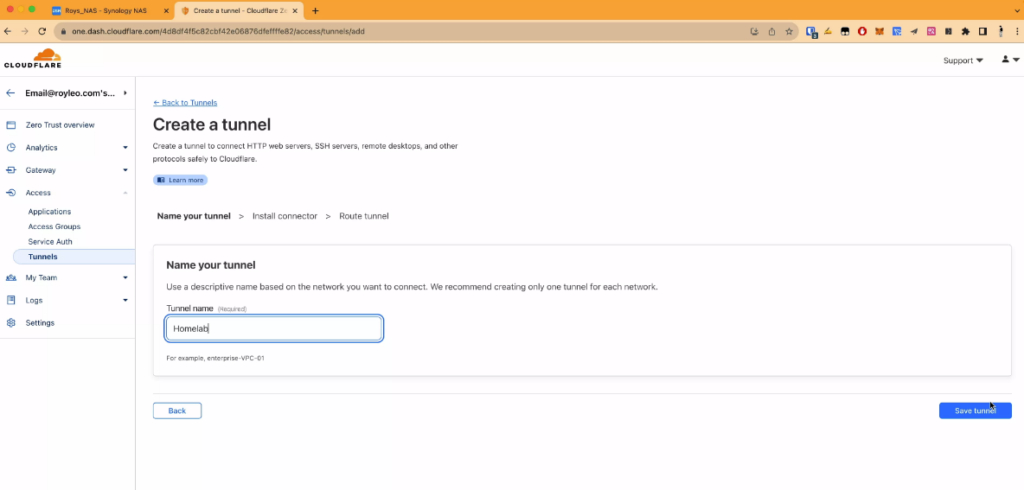Click the install app icon in address bar
Image resolution: width=1024 pixels, height=490 pixels.
[x=754, y=31]
